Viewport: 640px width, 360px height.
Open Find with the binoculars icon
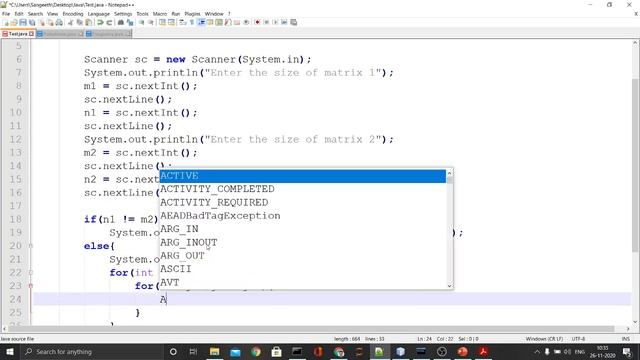click(121, 22)
